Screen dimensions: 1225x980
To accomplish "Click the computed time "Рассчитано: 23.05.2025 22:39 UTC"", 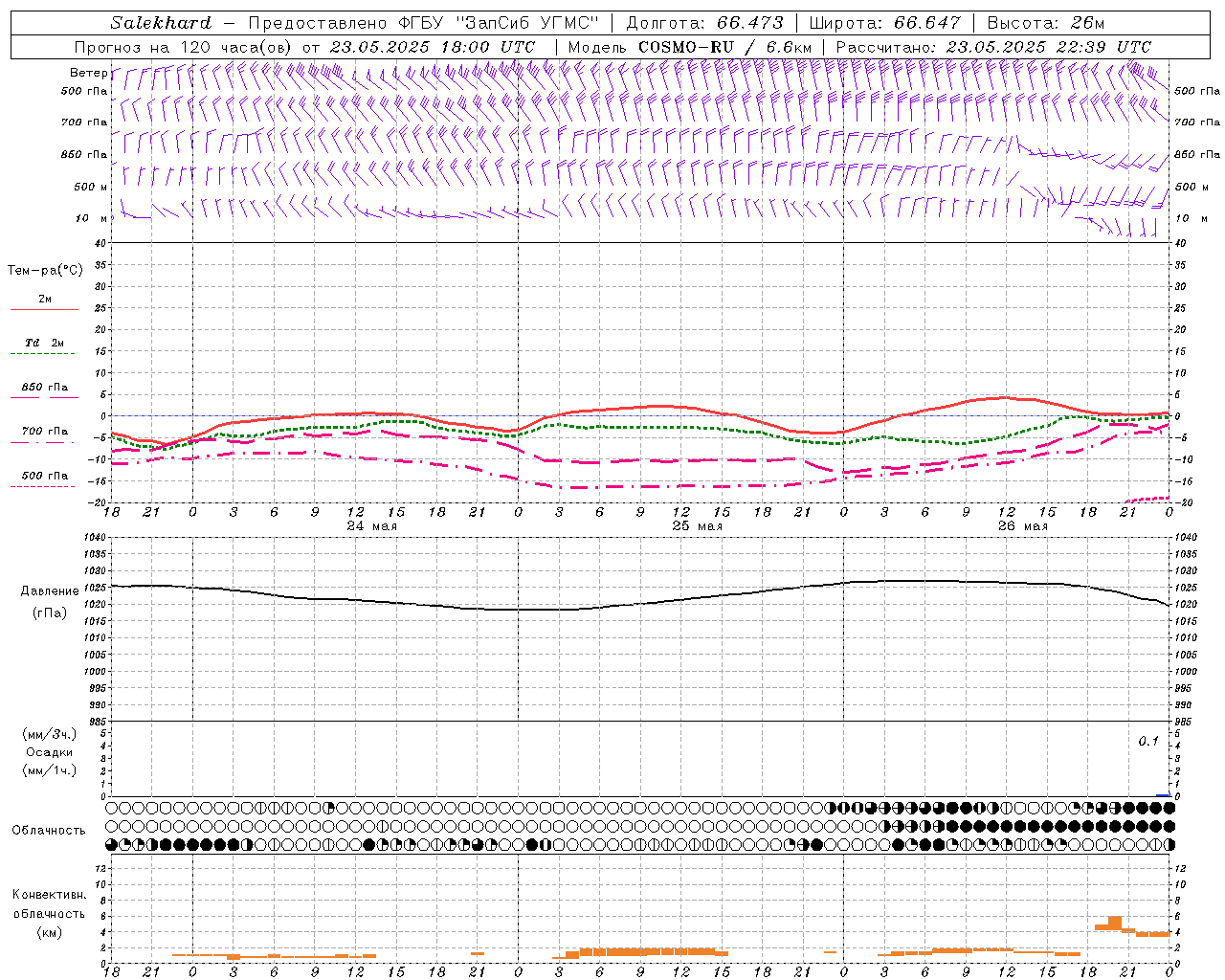I will (x=993, y=47).
